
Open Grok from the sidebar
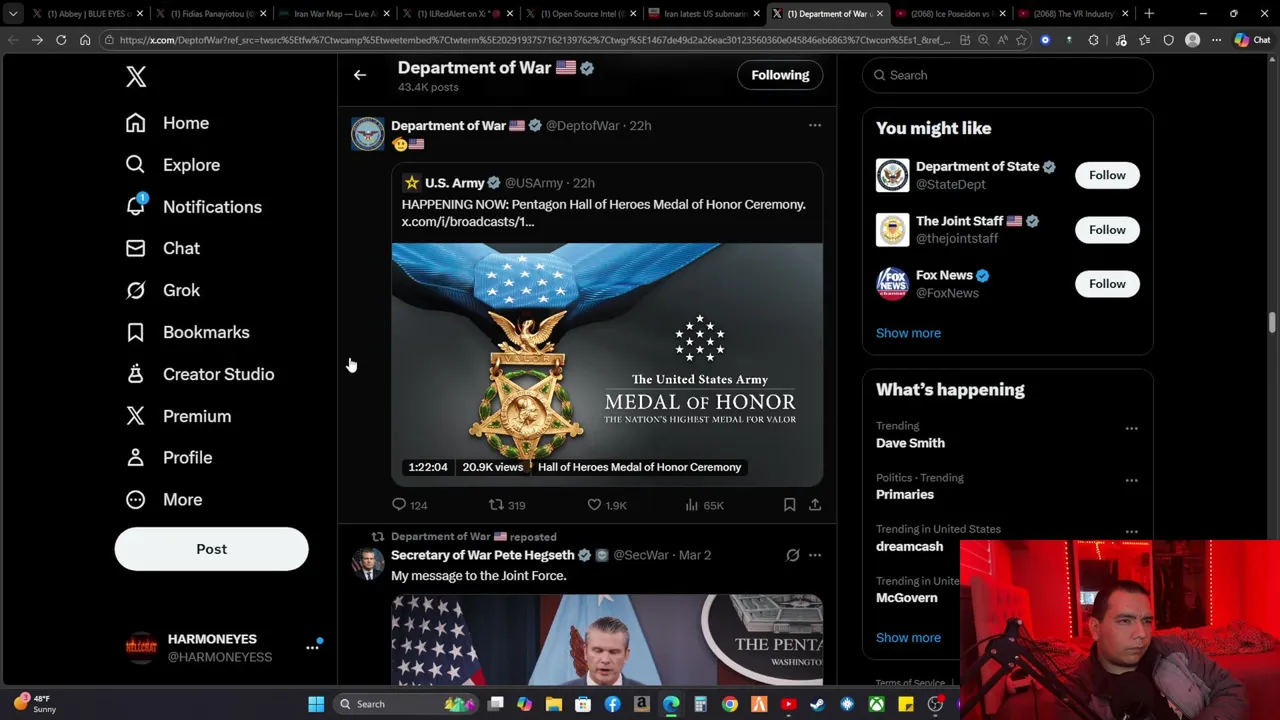(162, 290)
